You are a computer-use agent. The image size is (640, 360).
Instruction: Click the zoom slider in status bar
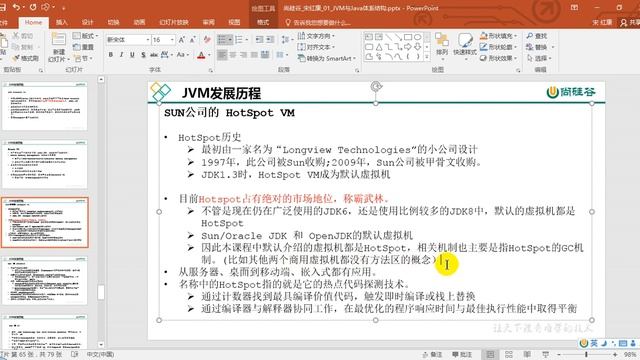click(x=587, y=354)
